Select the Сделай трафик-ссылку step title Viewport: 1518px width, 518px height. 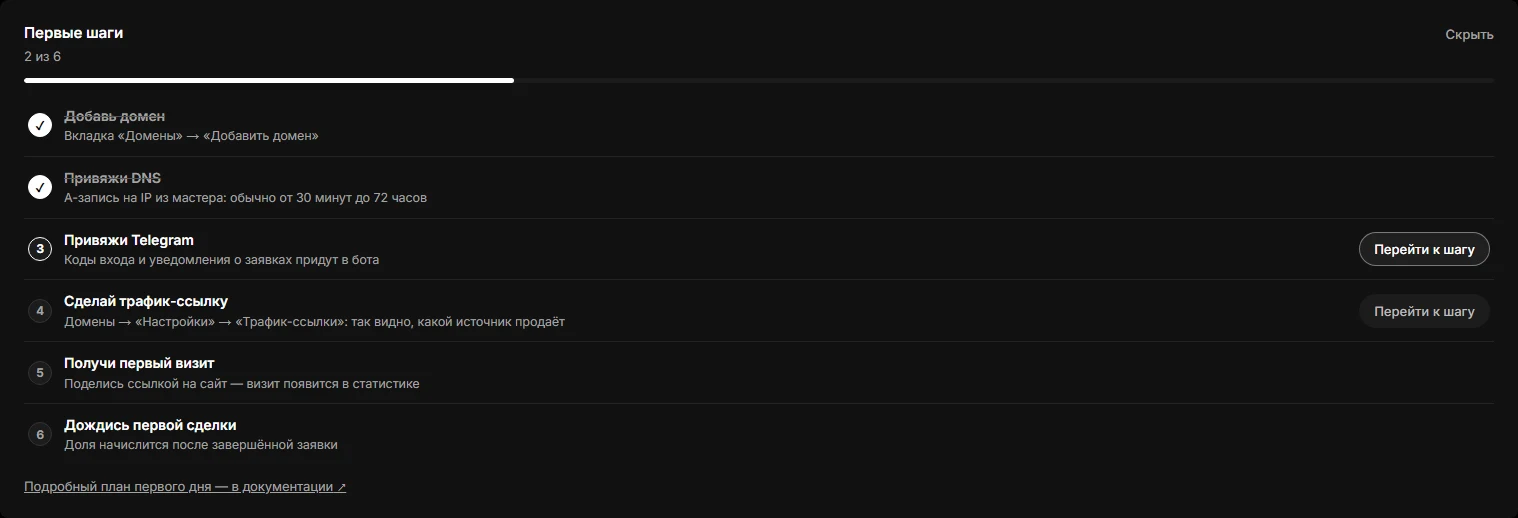coord(146,301)
